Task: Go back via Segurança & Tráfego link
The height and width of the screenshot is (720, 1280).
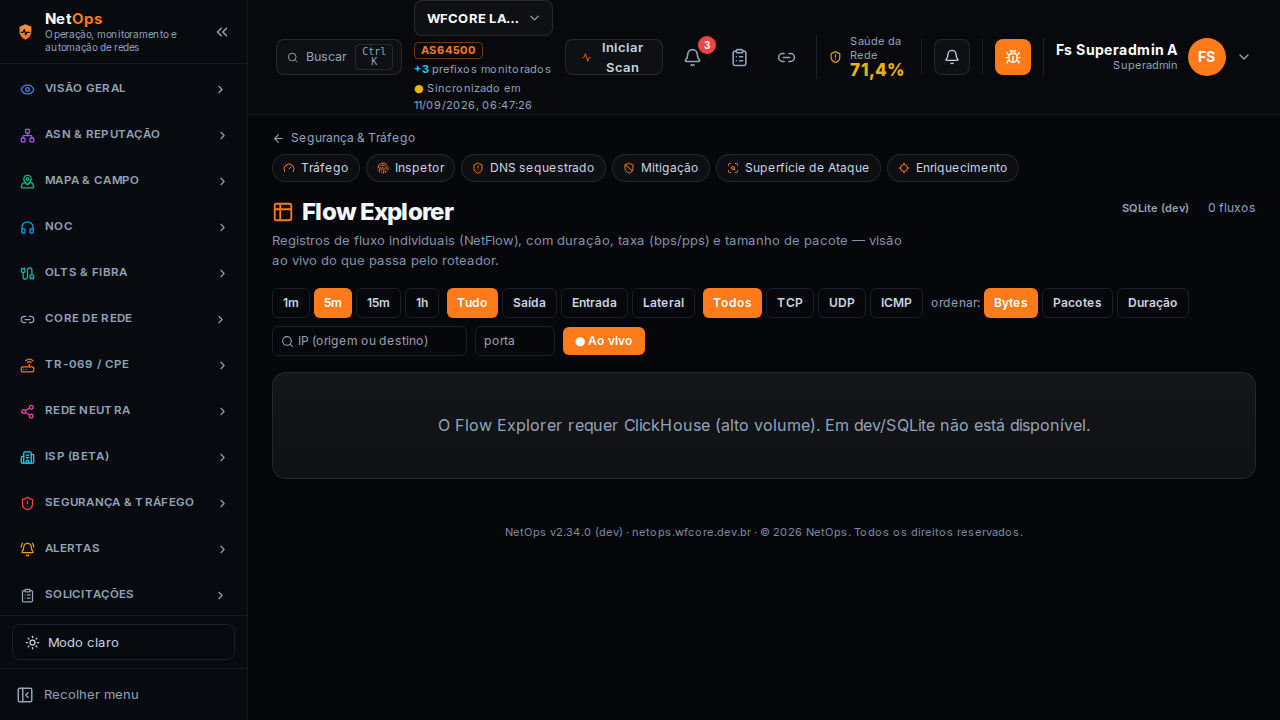Action: 344,138
